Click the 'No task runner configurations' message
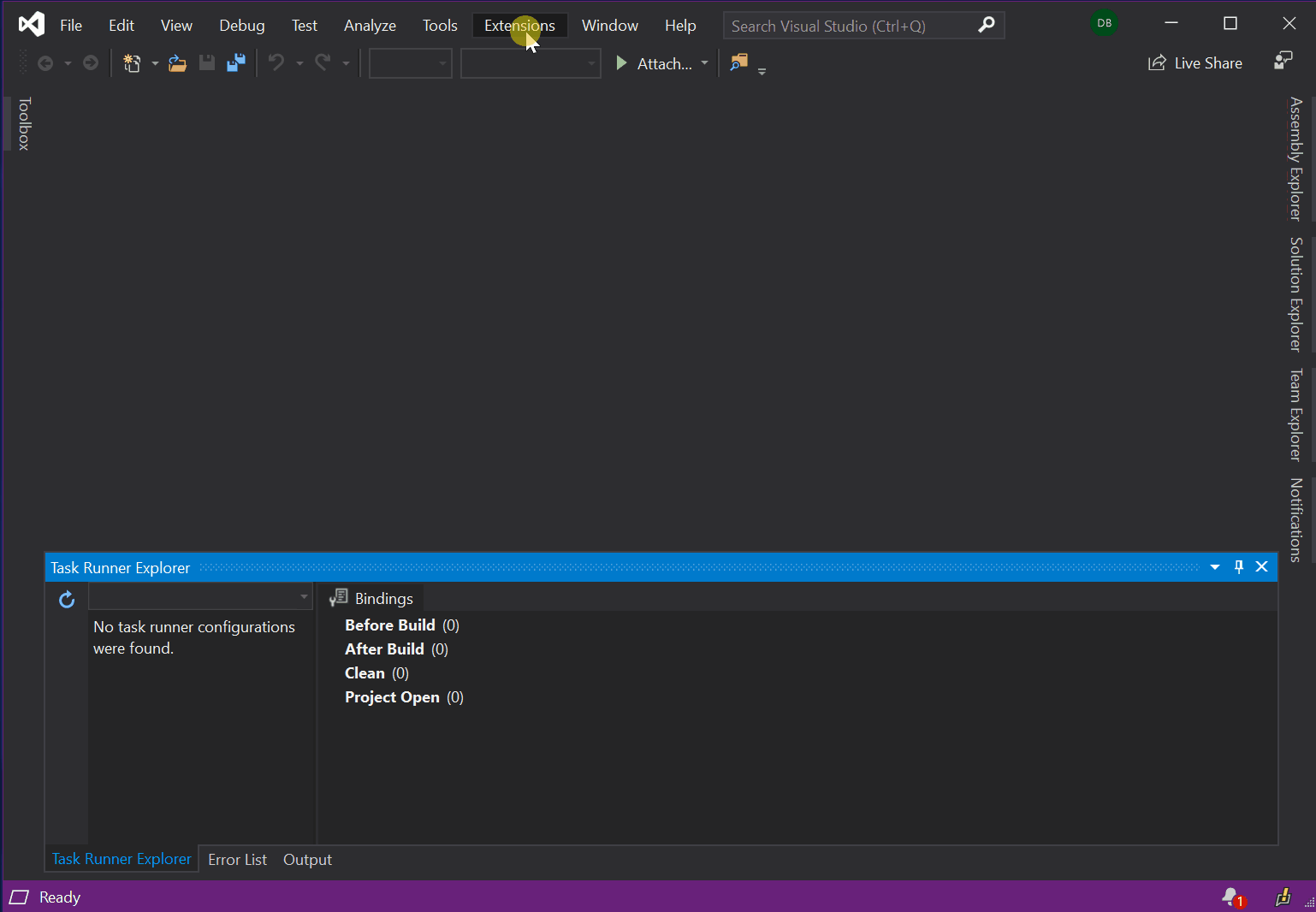Viewport: 1316px width, 912px height. pyautogui.click(x=194, y=637)
